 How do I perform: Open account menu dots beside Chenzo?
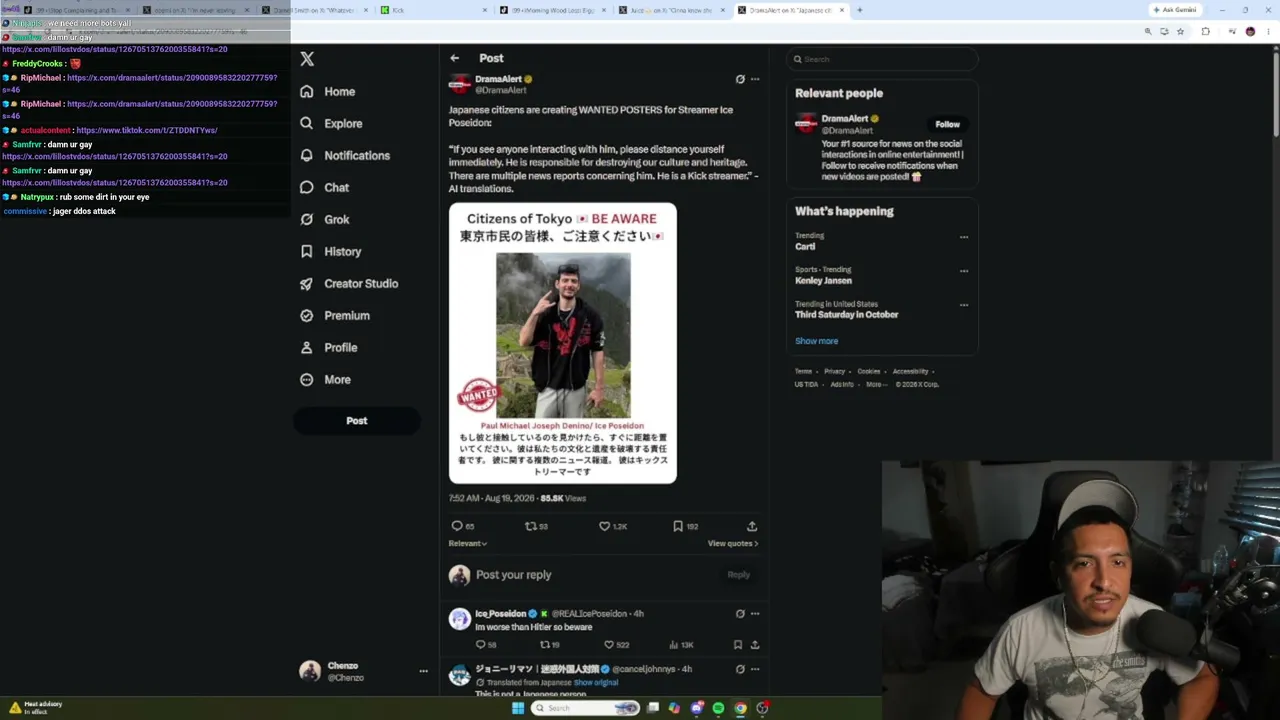coord(423,671)
